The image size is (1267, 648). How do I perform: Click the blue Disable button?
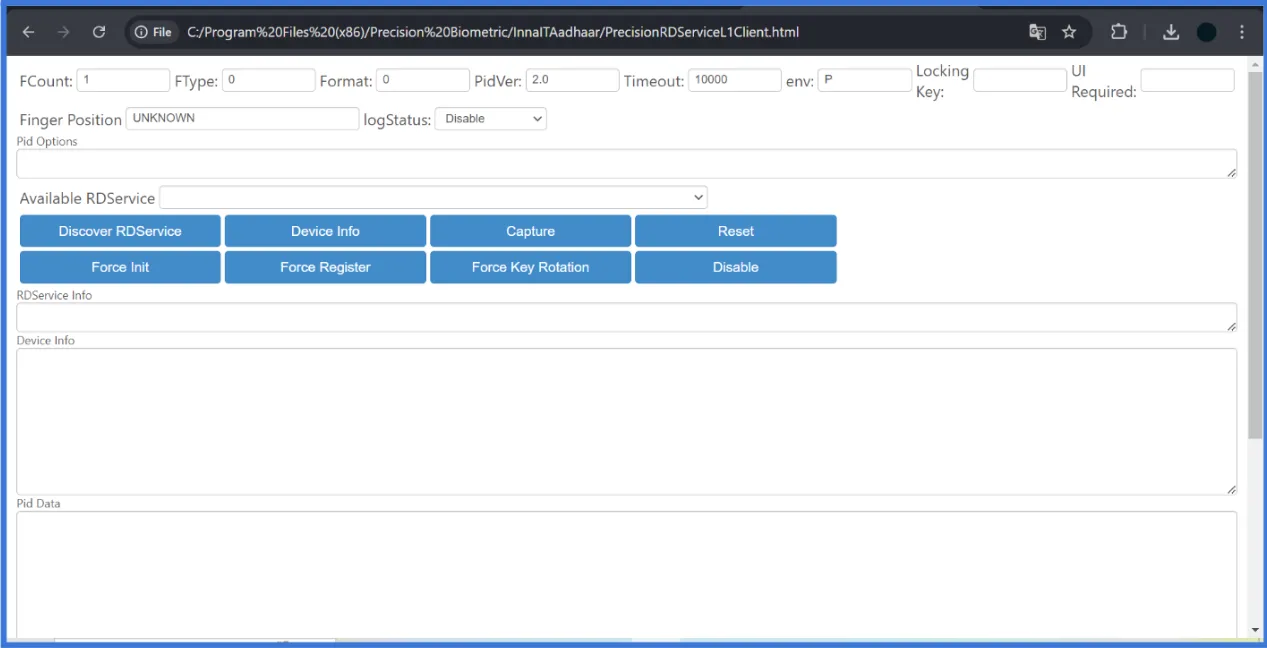[735, 267]
